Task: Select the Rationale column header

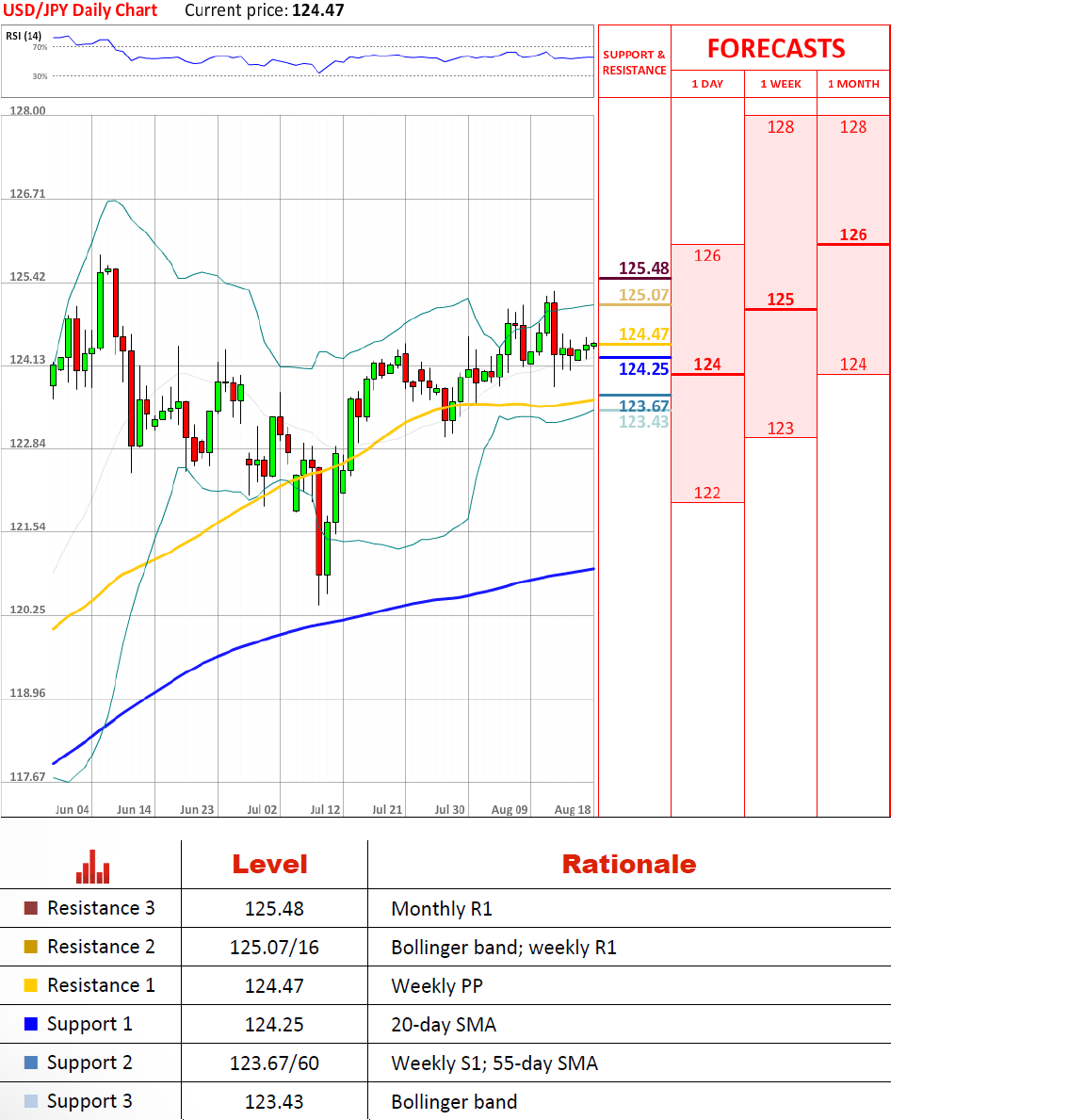Action: click(628, 864)
